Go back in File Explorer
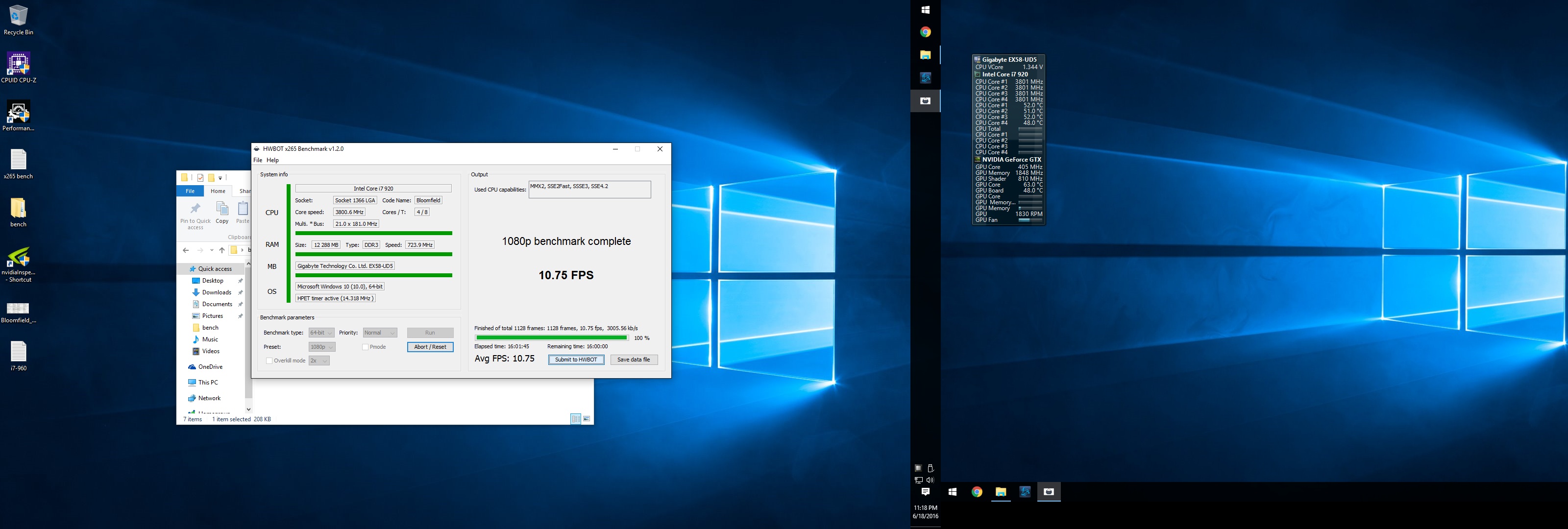 click(x=186, y=250)
